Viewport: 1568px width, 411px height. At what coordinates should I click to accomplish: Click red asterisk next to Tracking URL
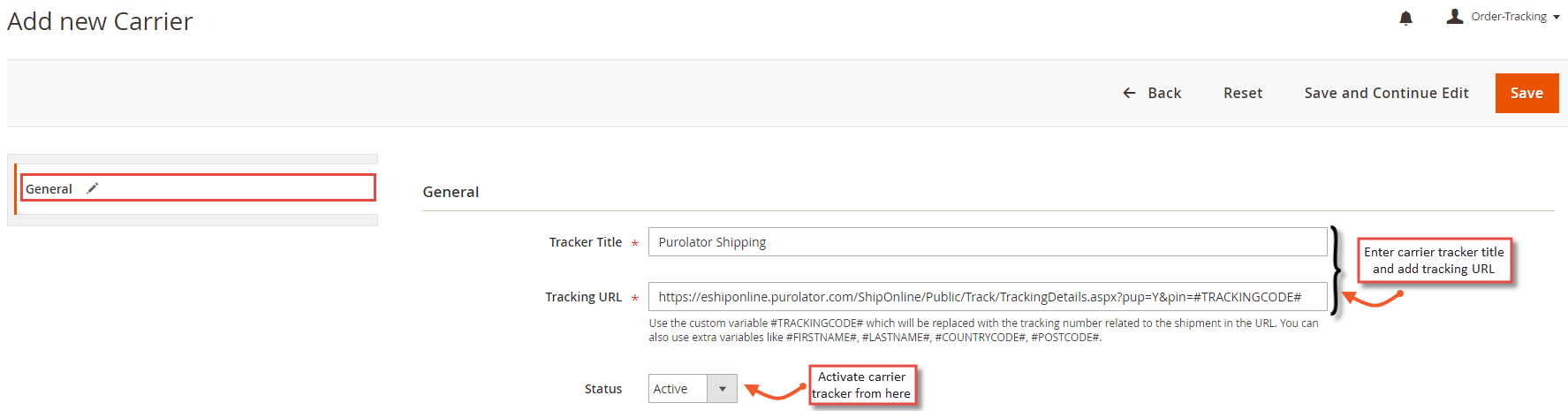(634, 299)
